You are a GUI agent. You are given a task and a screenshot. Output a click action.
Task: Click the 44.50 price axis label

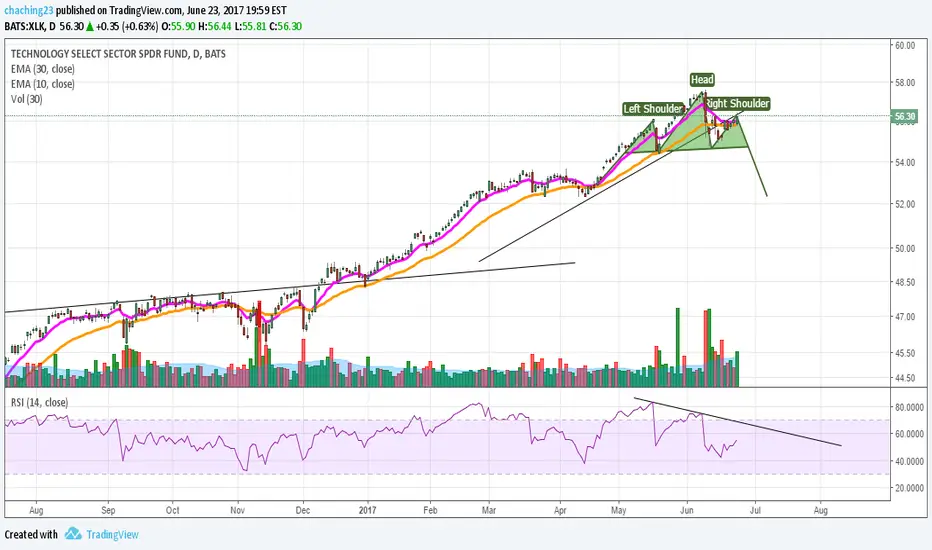(905, 377)
